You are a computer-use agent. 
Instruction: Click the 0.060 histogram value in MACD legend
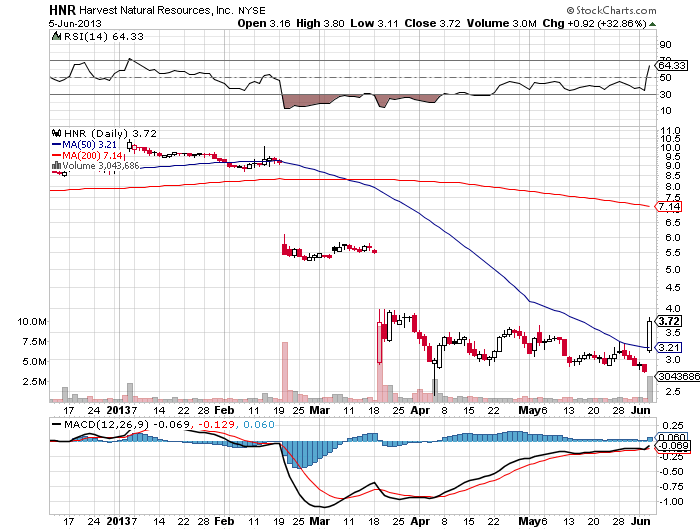pyautogui.click(x=259, y=424)
